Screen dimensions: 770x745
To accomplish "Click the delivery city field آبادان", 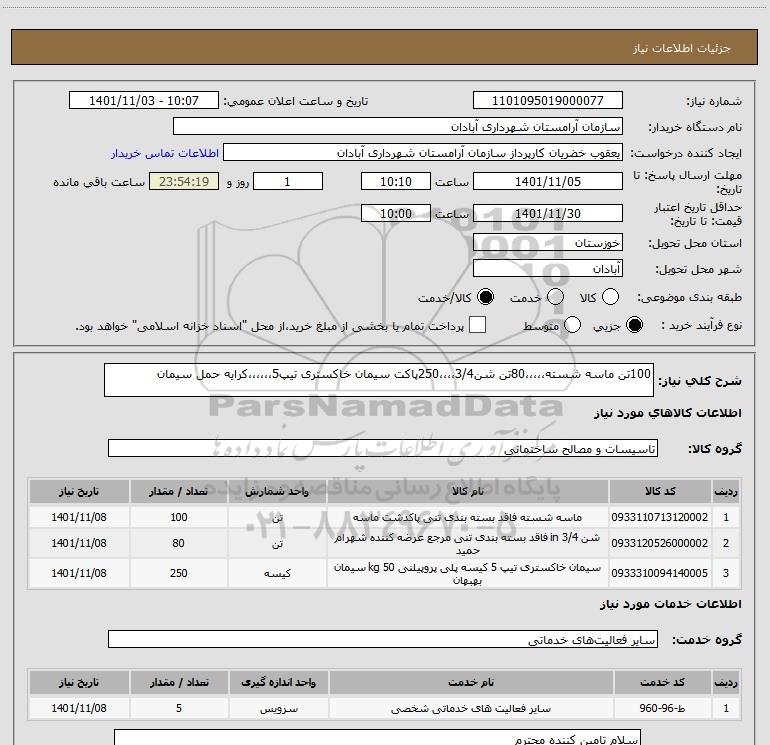I will pyautogui.click(x=548, y=269).
